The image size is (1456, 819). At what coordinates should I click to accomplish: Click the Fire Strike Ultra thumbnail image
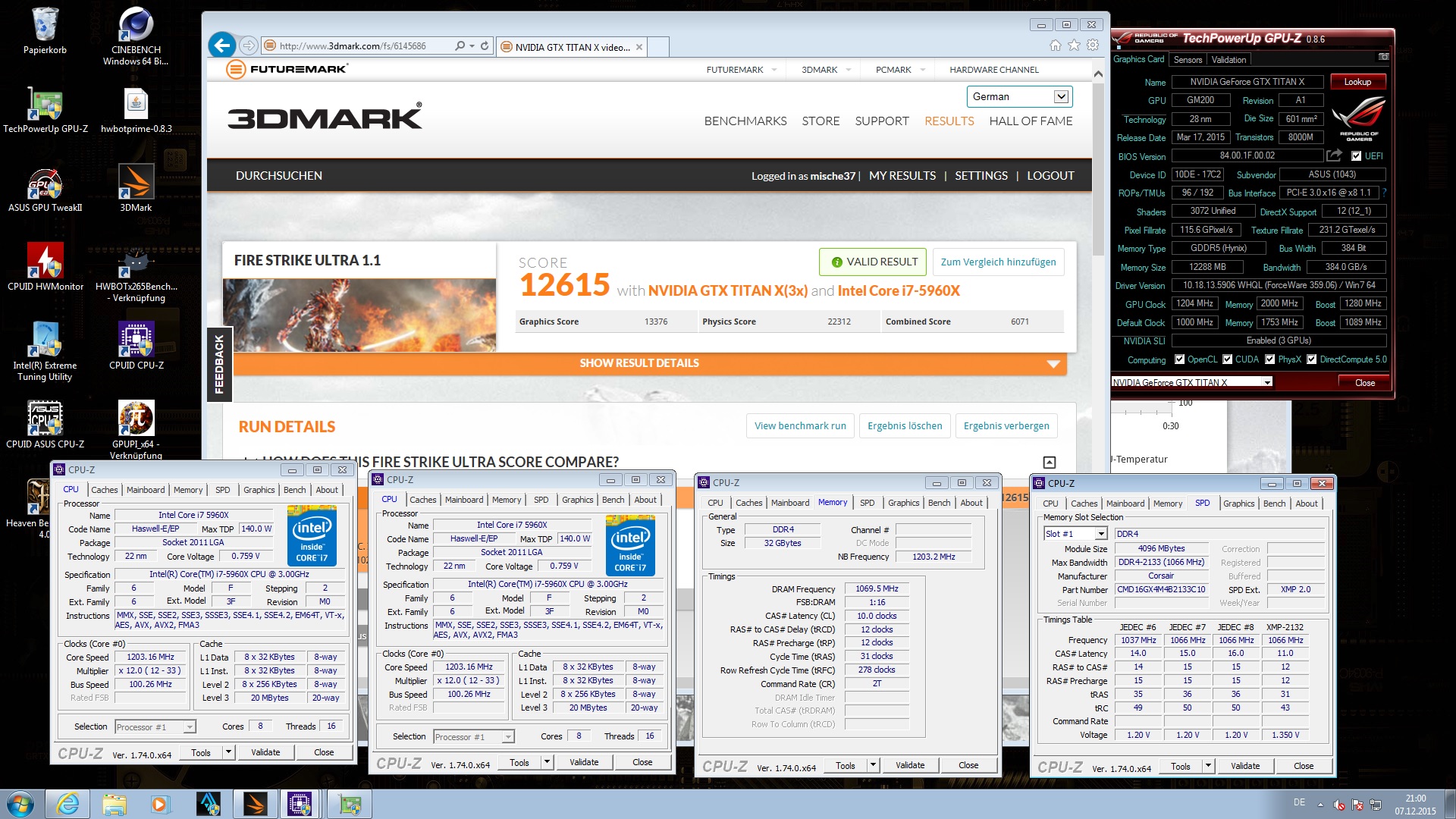click(359, 315)
